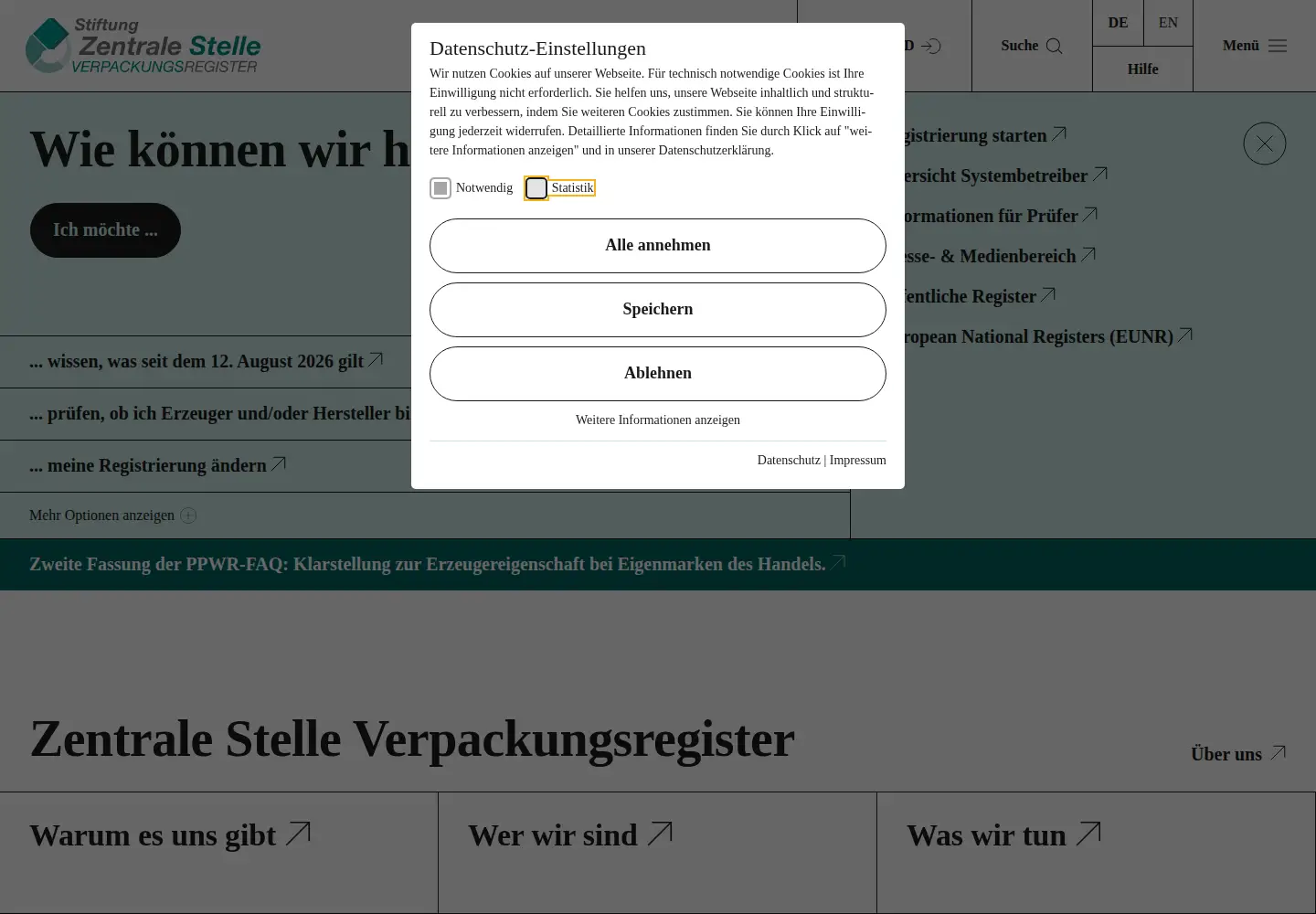The image size is (1316, 914).
Task: Open the Datenschutz link in dialog footer
Action: 789,461
